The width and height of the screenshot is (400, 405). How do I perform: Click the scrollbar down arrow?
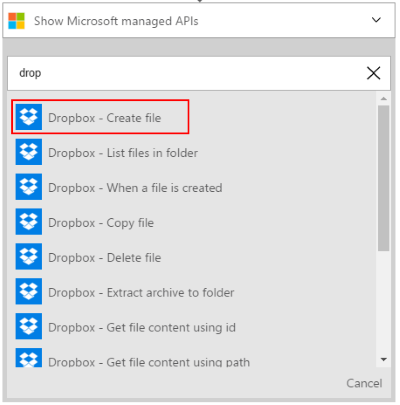point(384,359)
